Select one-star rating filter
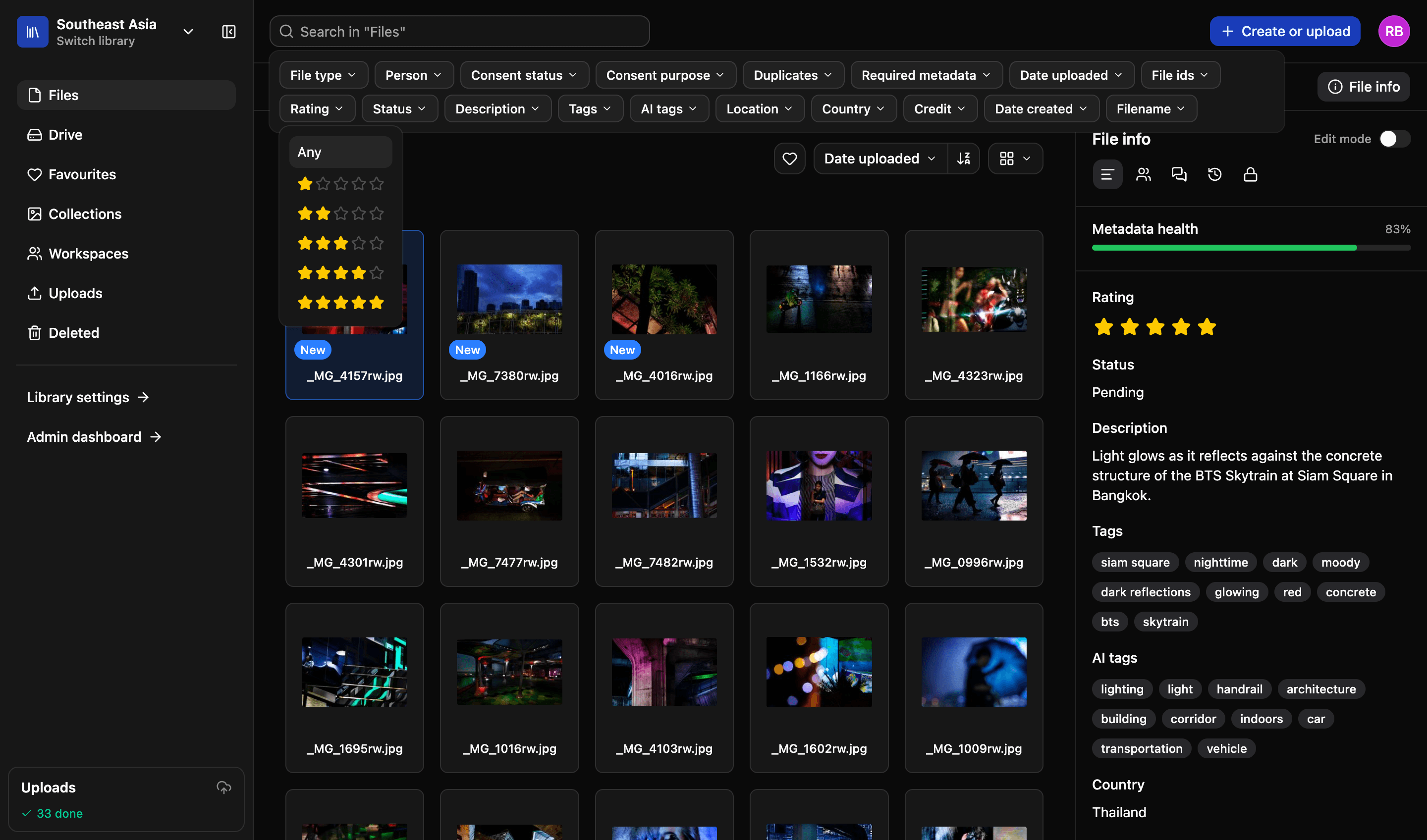 coord(341,183)
